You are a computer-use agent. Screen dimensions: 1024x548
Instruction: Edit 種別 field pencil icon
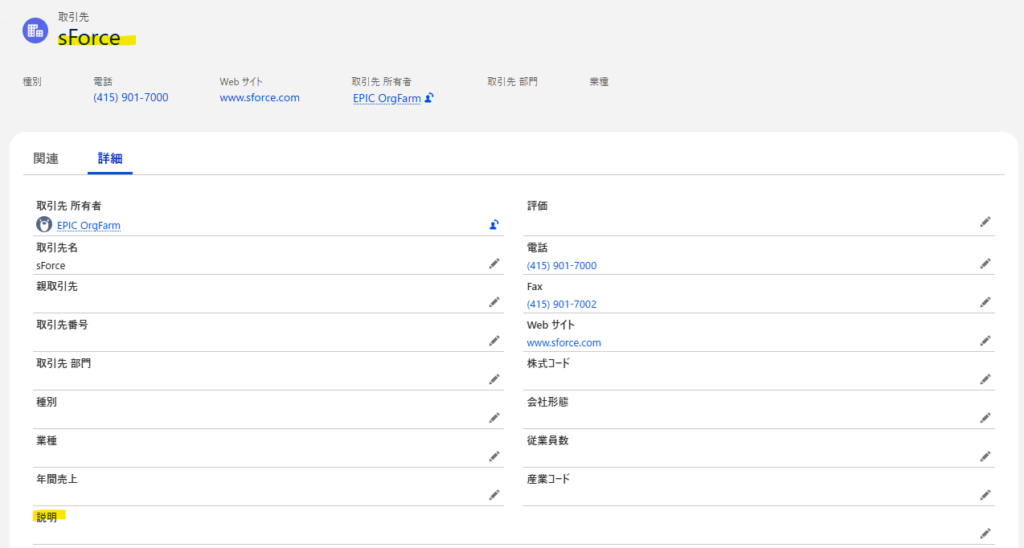[494, 418]
